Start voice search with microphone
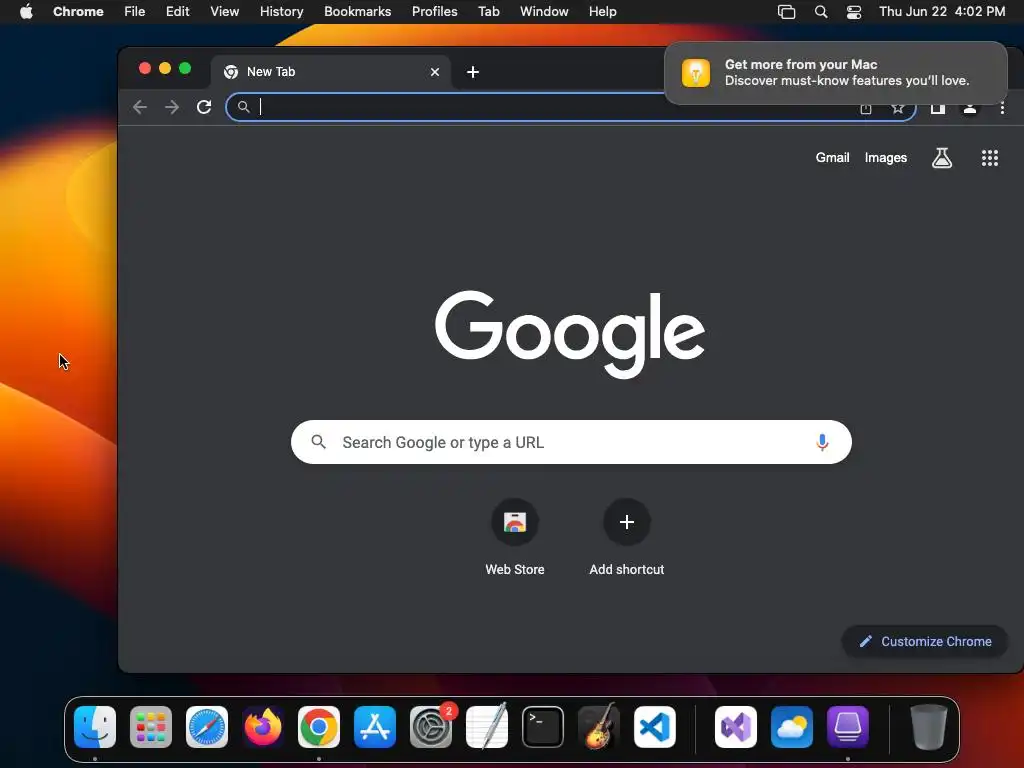1024x768 pixels. (822, 442)
